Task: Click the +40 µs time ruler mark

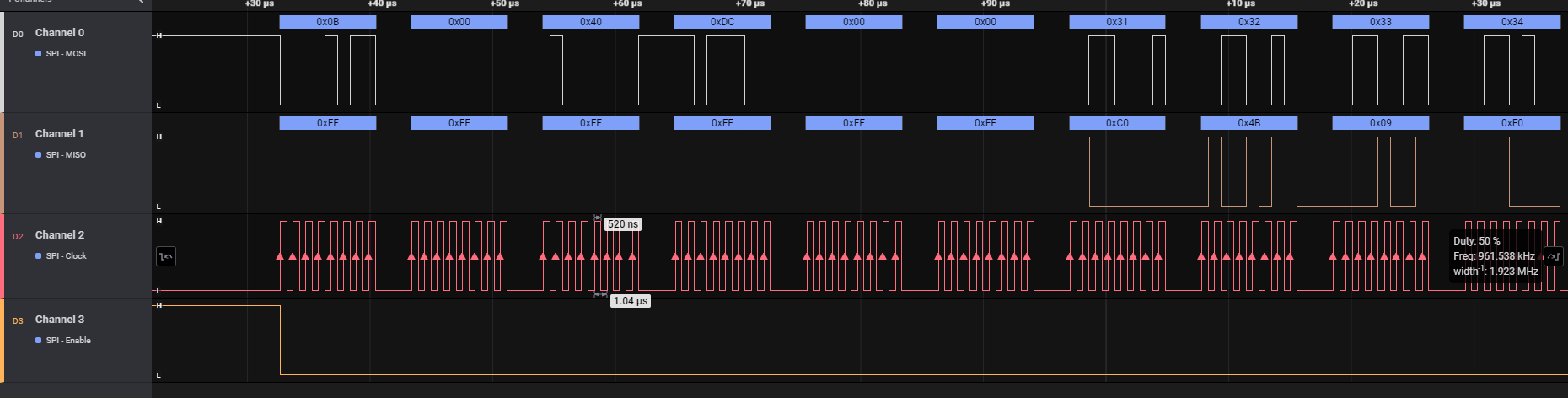Action: click(x=382, y=4)
